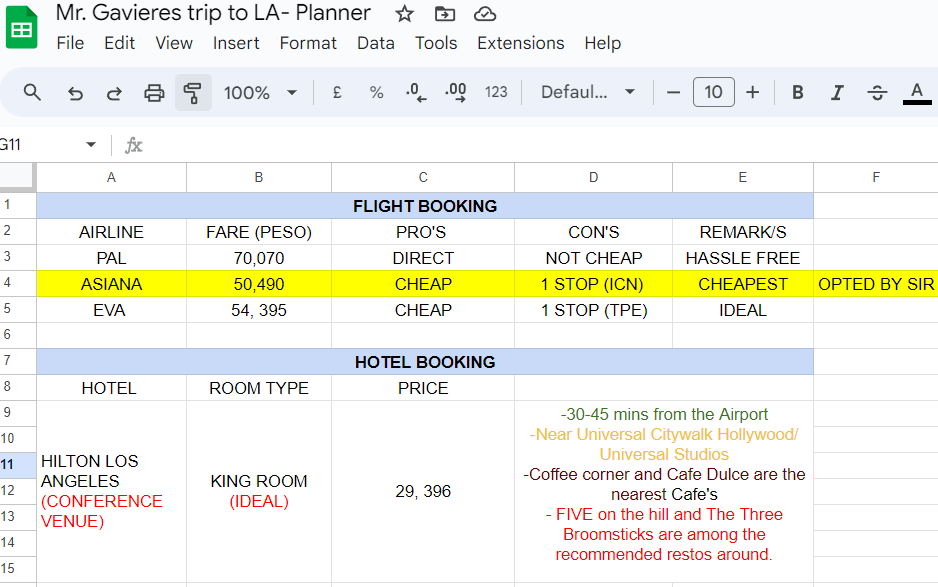The width and height of the screenshot is (938, 587).
Task: Open the 123 number format options
Action: (x=496, y=93)
